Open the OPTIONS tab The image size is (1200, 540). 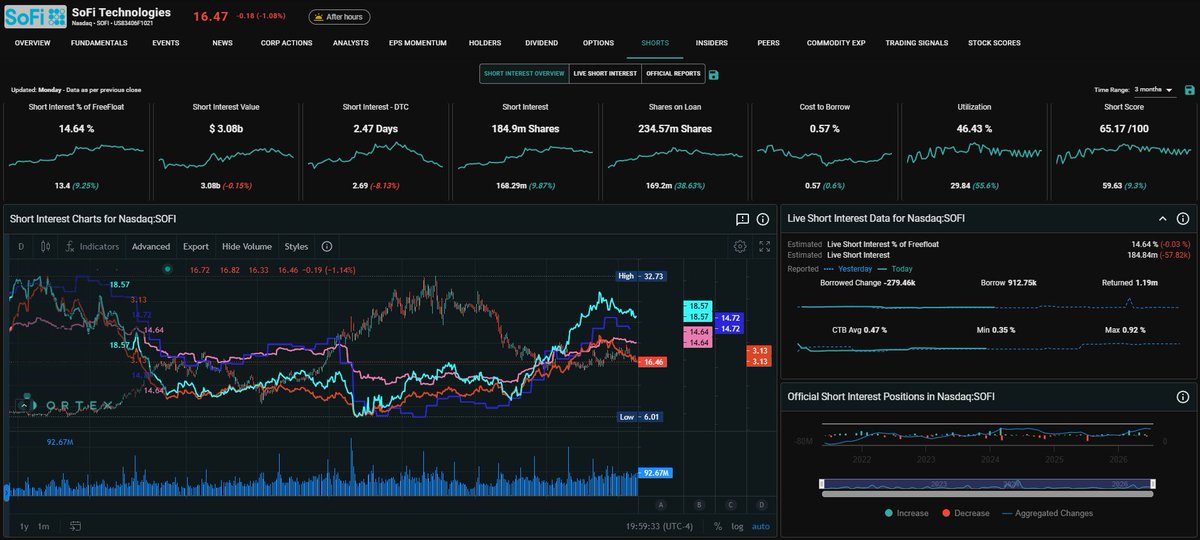(598, 43)
